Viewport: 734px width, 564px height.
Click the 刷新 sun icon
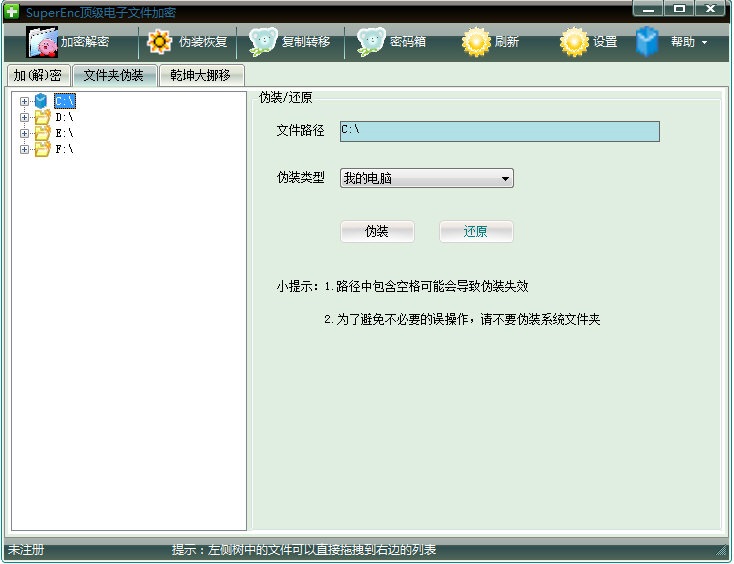point(476,42)
